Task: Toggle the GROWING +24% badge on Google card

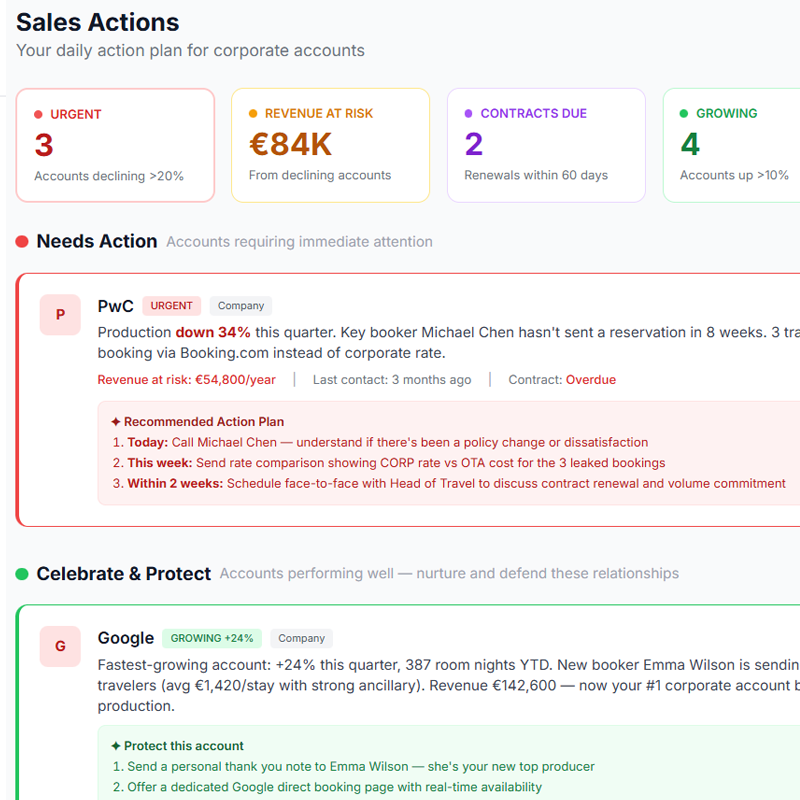Action: pyautogui.click(x=211, y=637)
